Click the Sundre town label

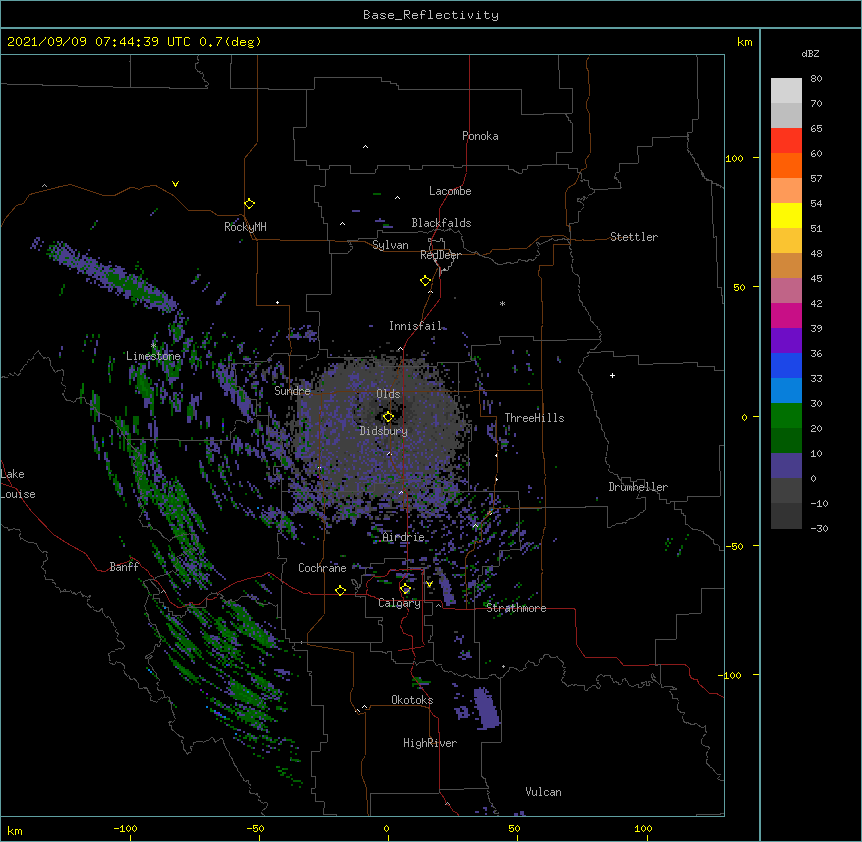[292, 391]
